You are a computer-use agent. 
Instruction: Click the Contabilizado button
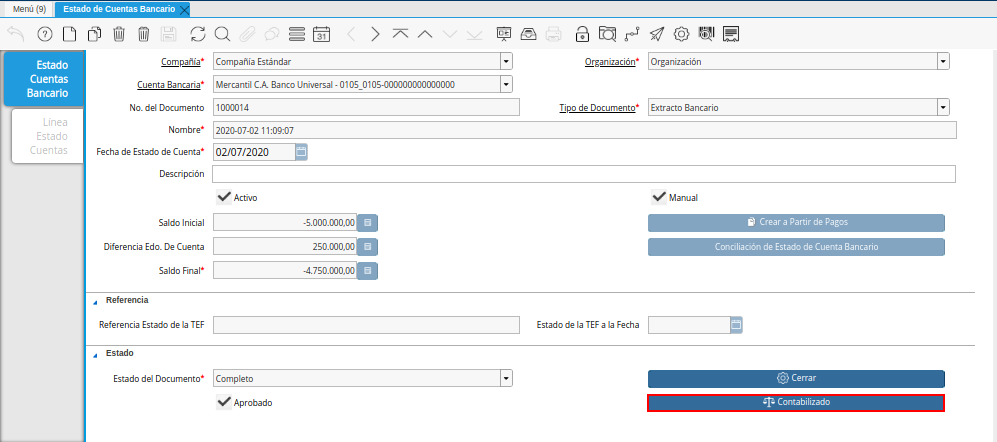pyautogui.click(x=796, y=402)
